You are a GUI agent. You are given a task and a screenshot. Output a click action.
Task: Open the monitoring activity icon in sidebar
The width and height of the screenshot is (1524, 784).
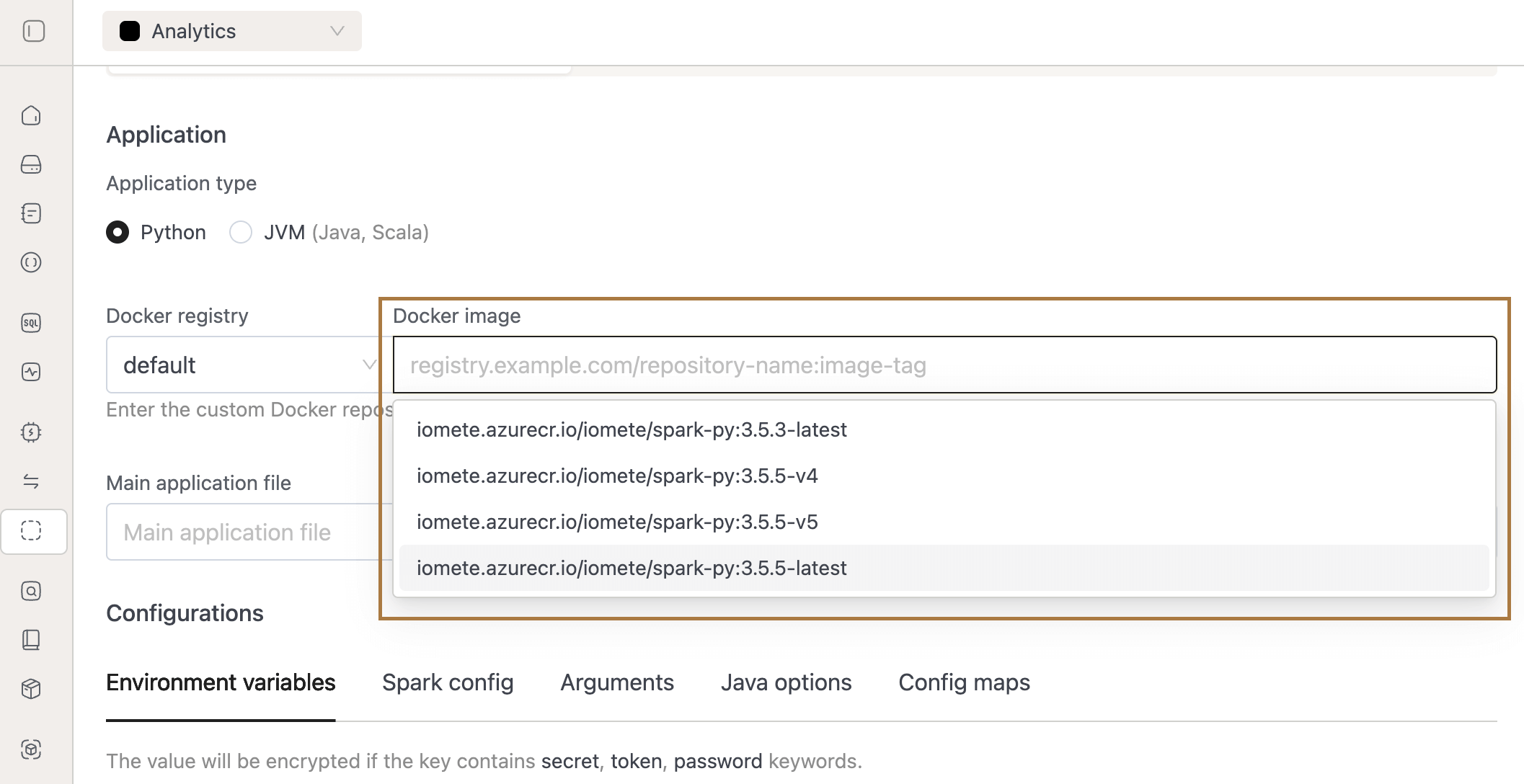pos(32,372)
